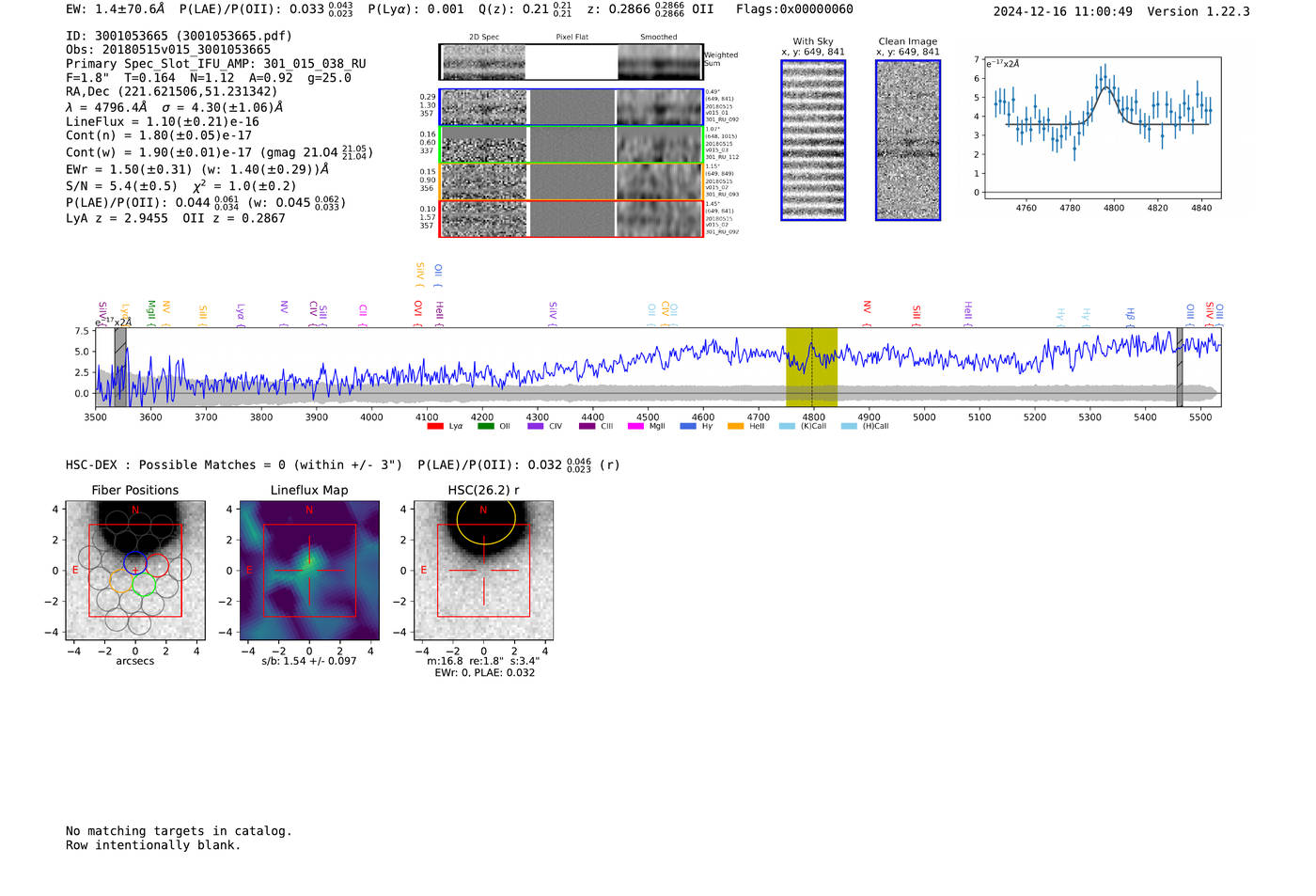
Task: Click the magenta MgII legend swatch
Action: [x=634, y=427]
